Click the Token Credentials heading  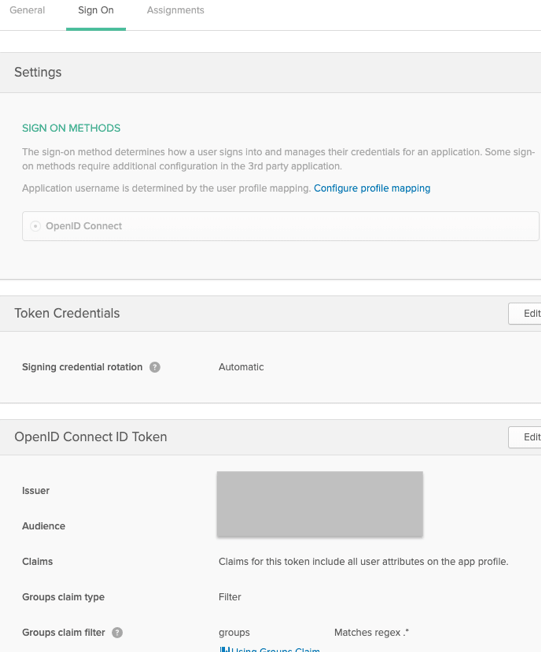point(67,314)
